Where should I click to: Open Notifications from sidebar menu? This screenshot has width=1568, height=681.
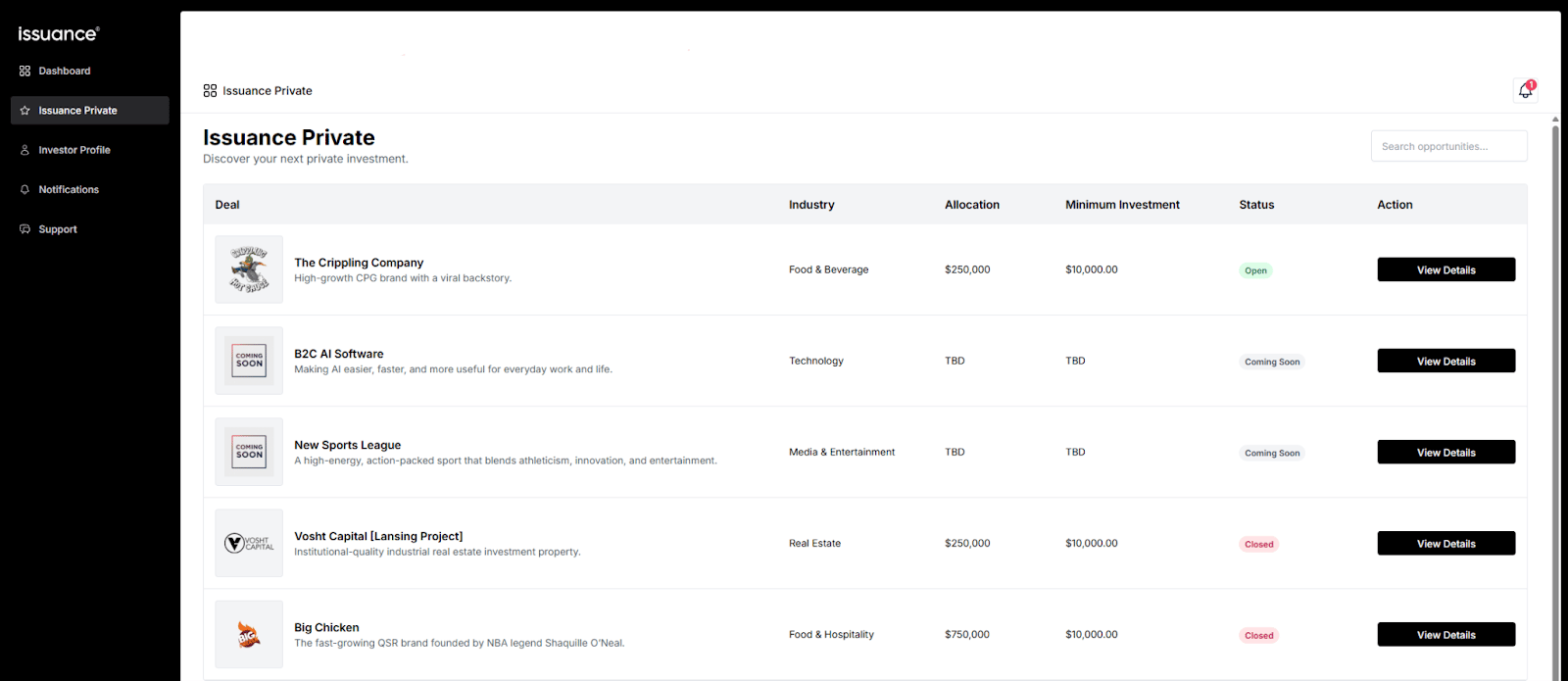tap(89, 189)
